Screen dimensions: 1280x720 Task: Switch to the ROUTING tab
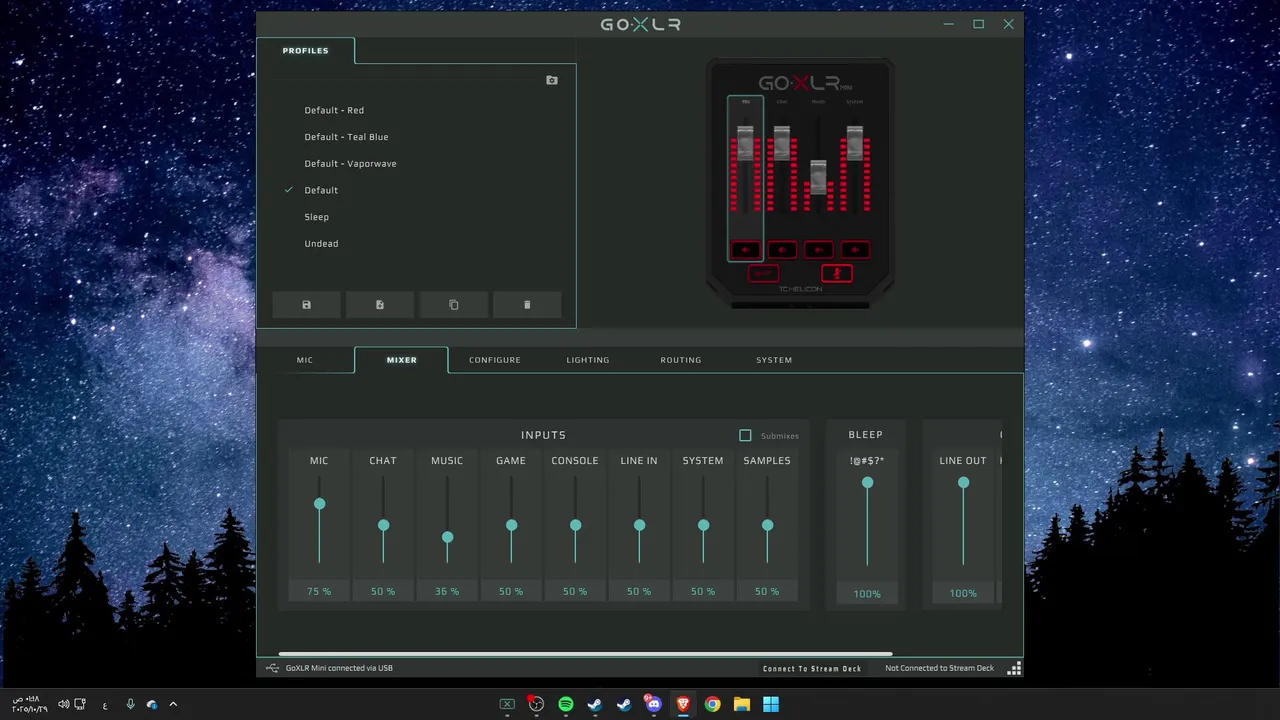(681, 360)
